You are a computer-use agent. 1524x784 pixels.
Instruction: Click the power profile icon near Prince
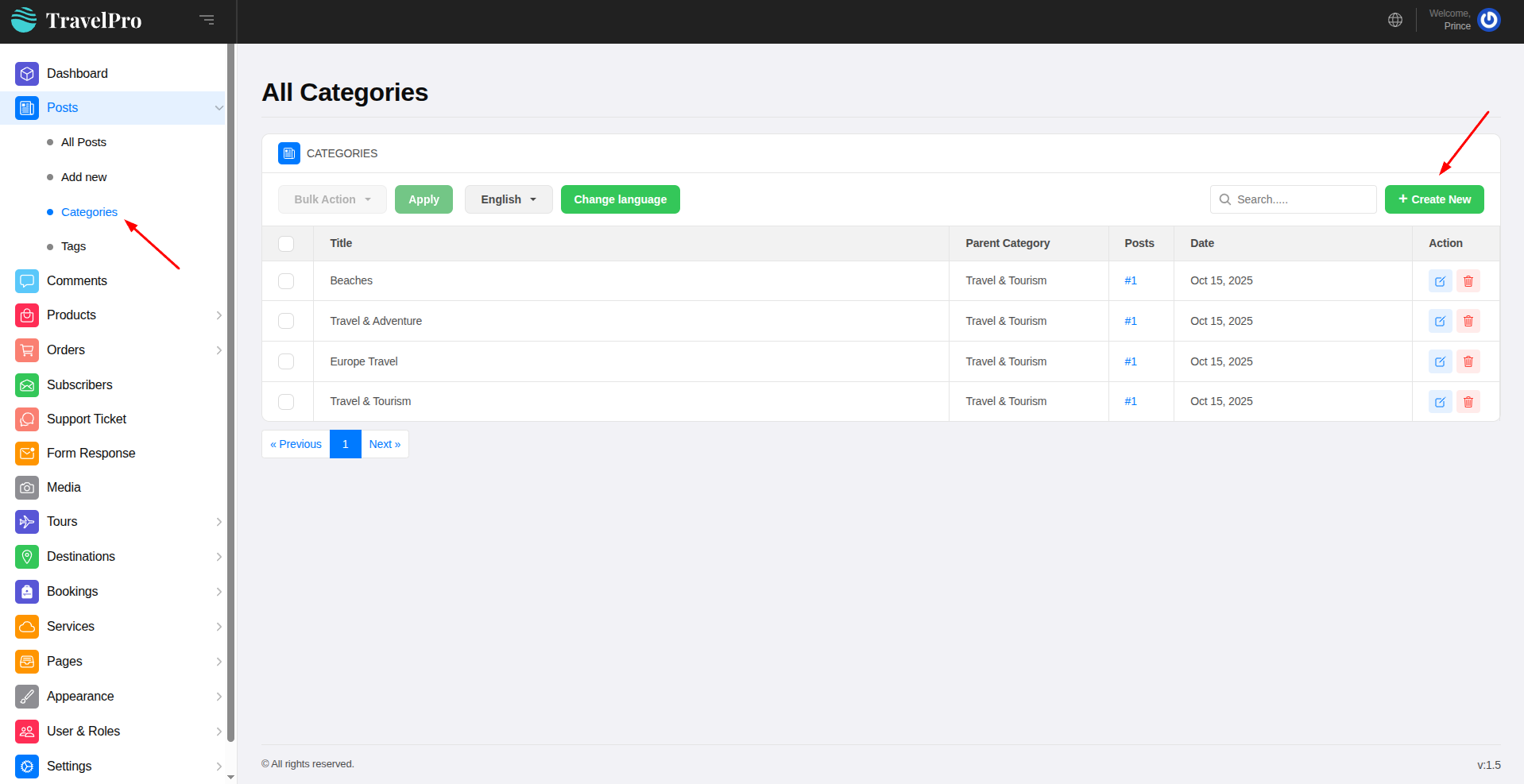pos(1489,20)
